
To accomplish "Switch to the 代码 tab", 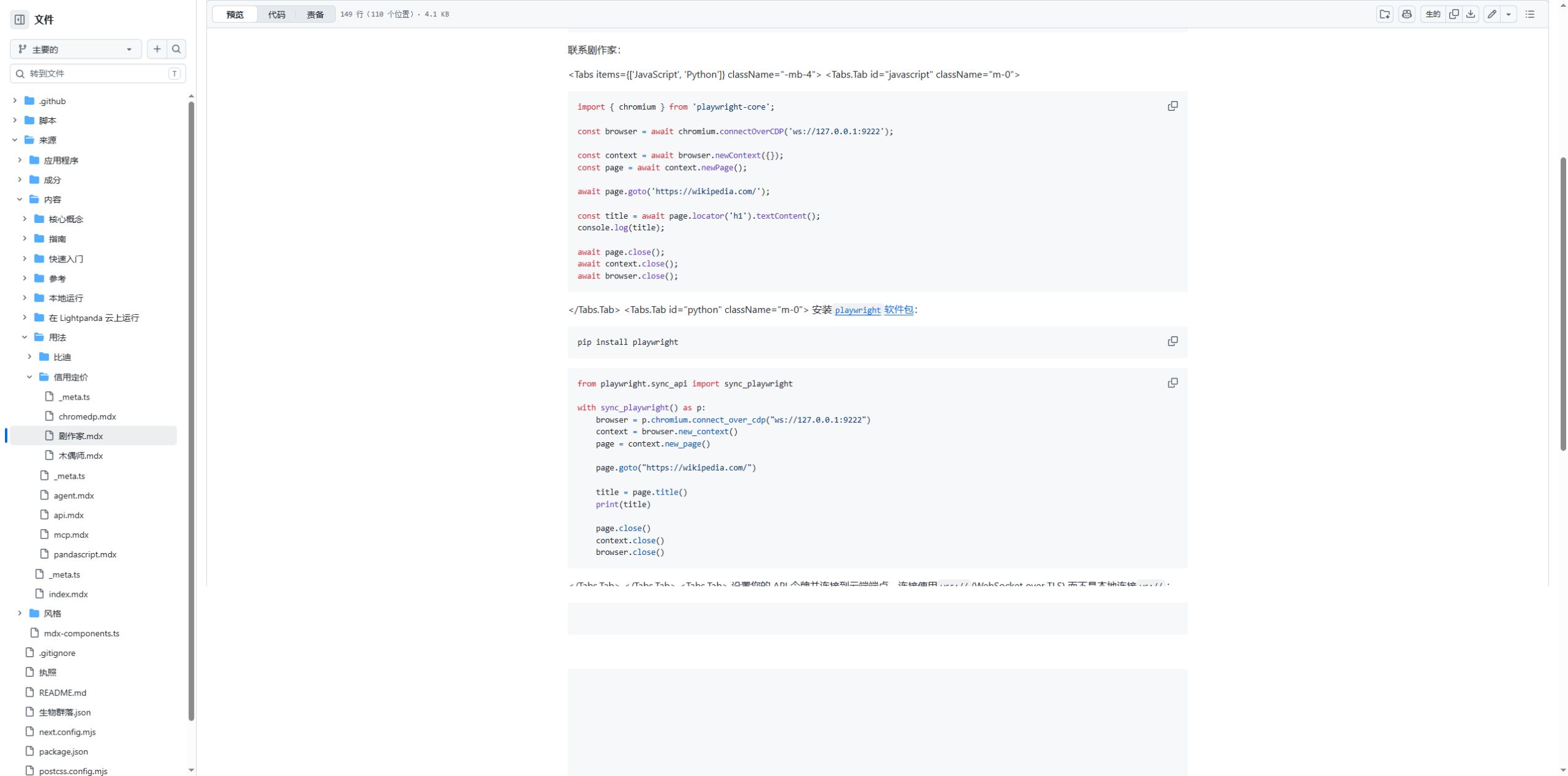I will (277, 14).
